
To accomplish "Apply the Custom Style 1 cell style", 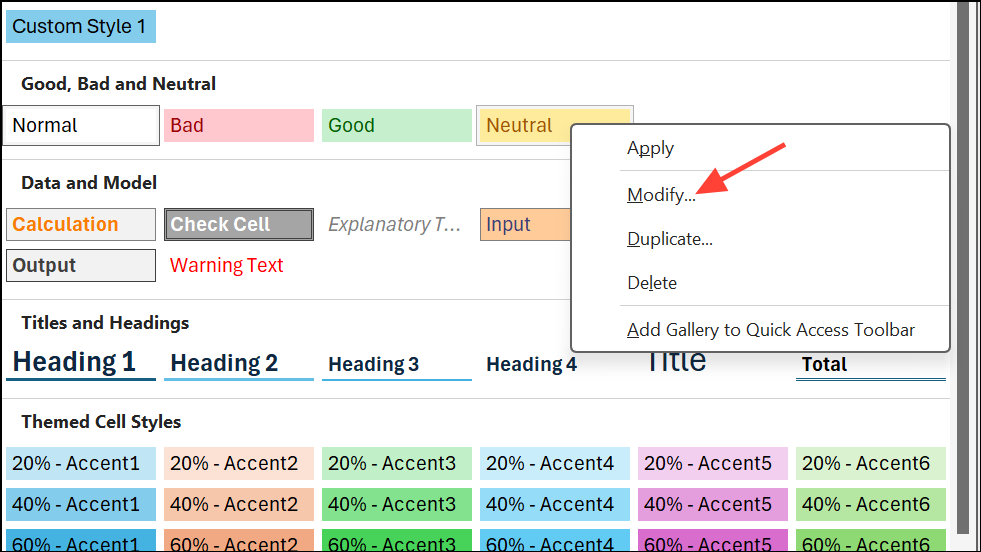I will (80, 27).
